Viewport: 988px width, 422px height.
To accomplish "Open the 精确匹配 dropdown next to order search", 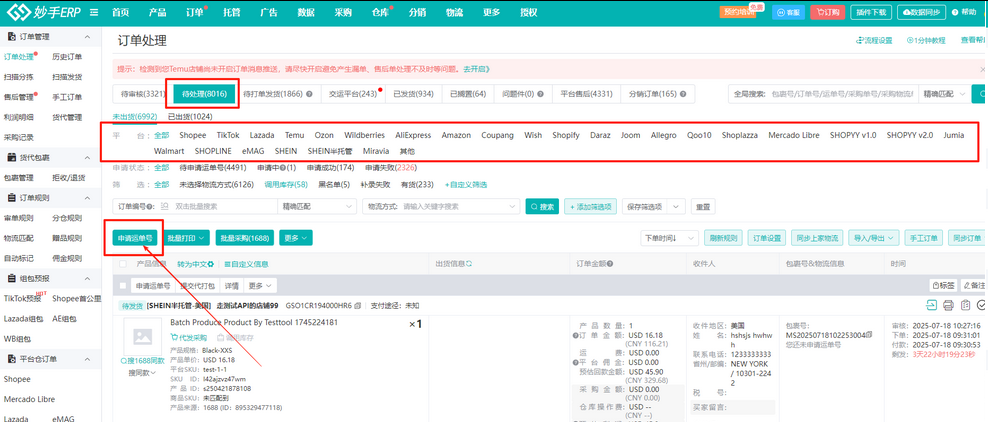I will pyautogui.click(x=316, y=206).
